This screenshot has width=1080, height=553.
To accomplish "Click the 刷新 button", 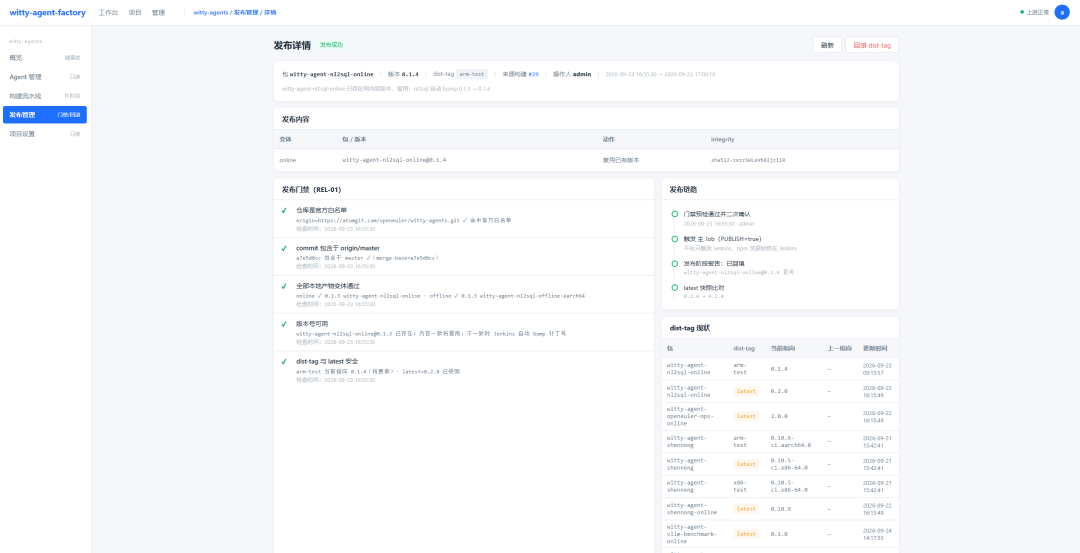I will (x=827, y=45).
